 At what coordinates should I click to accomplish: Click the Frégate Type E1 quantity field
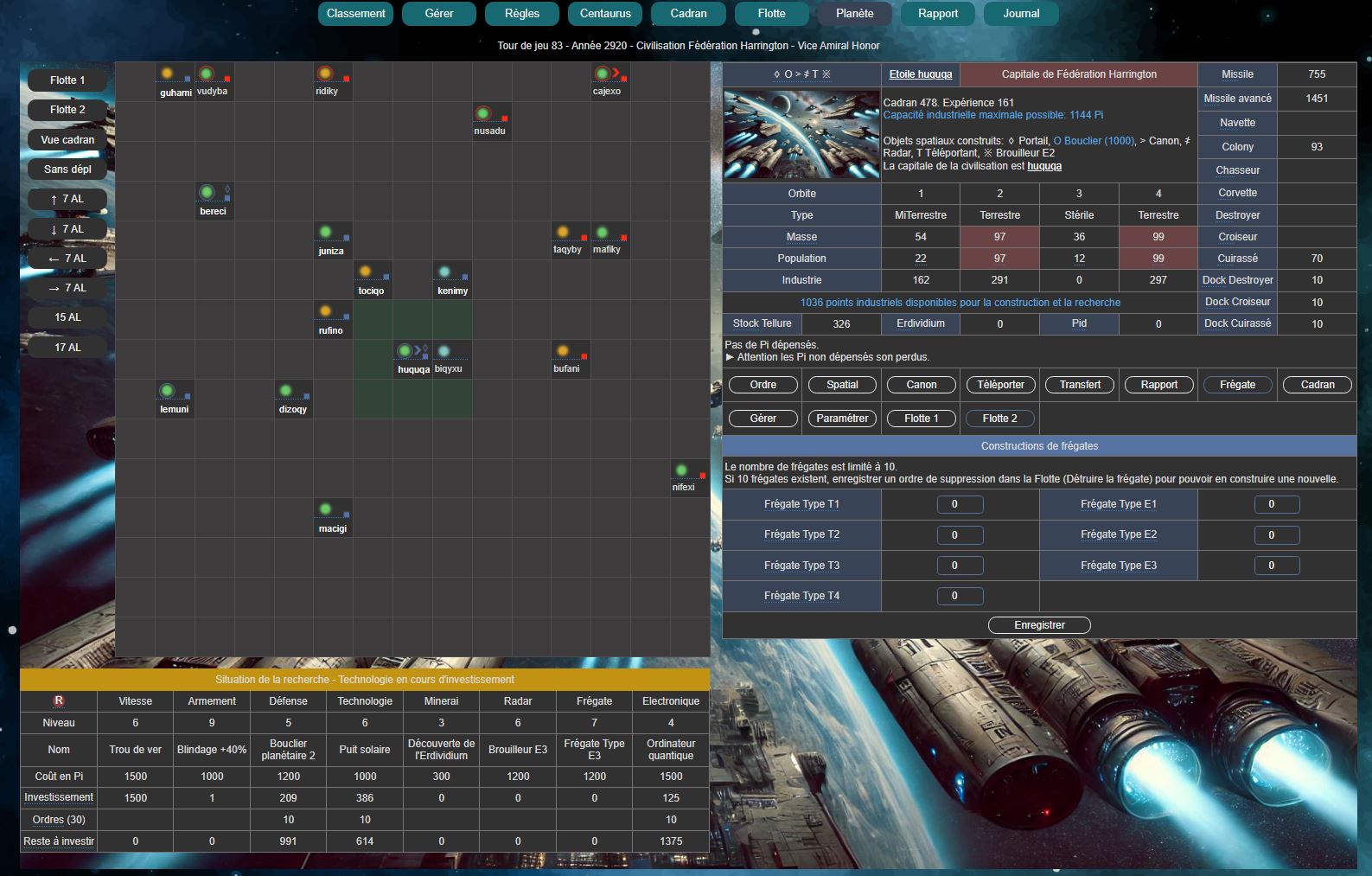point(1277,504)
